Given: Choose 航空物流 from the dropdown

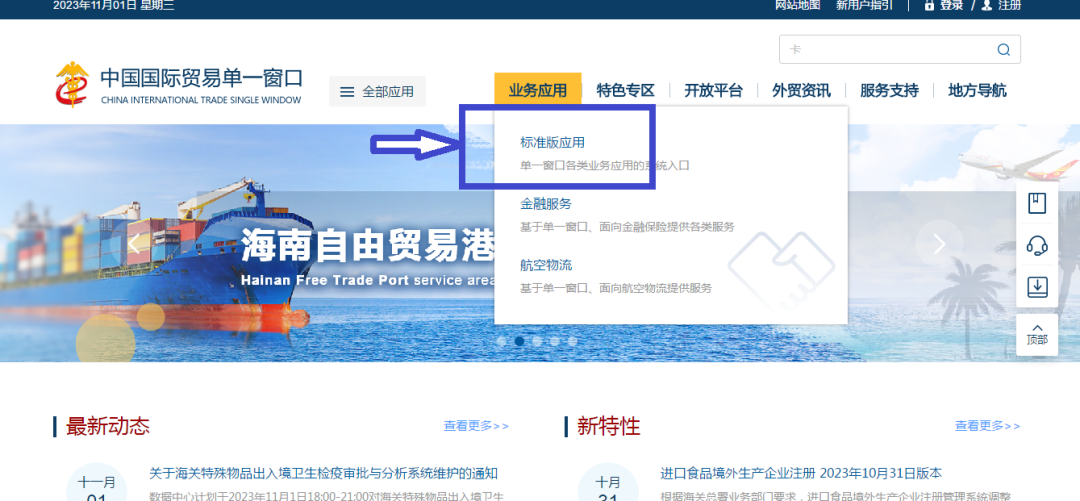Looking at the screenshot, I should (546, 265).
